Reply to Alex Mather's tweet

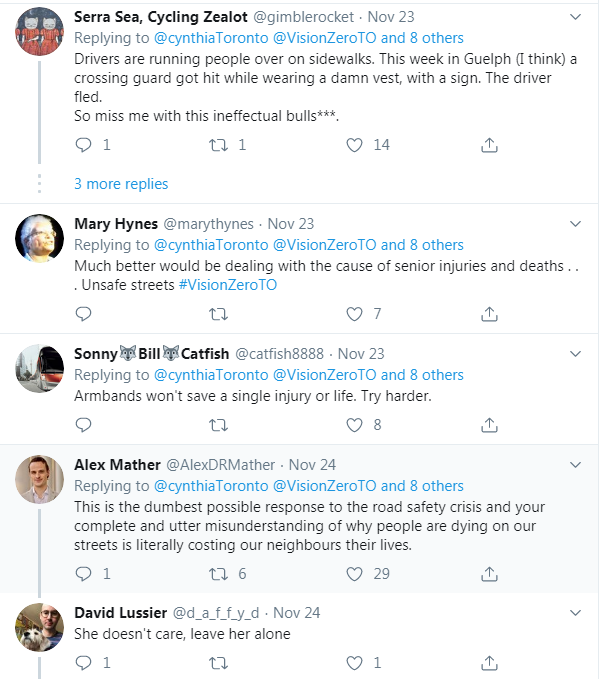click(84, 574)
